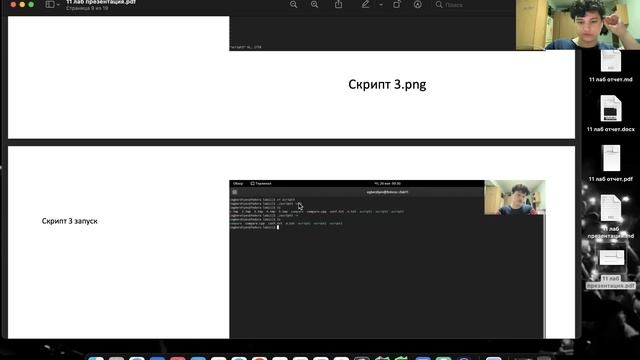Select the '11 лаб отчет.docx' desktop file
This screenshot has width=640, height=360.
click(611, 113)
